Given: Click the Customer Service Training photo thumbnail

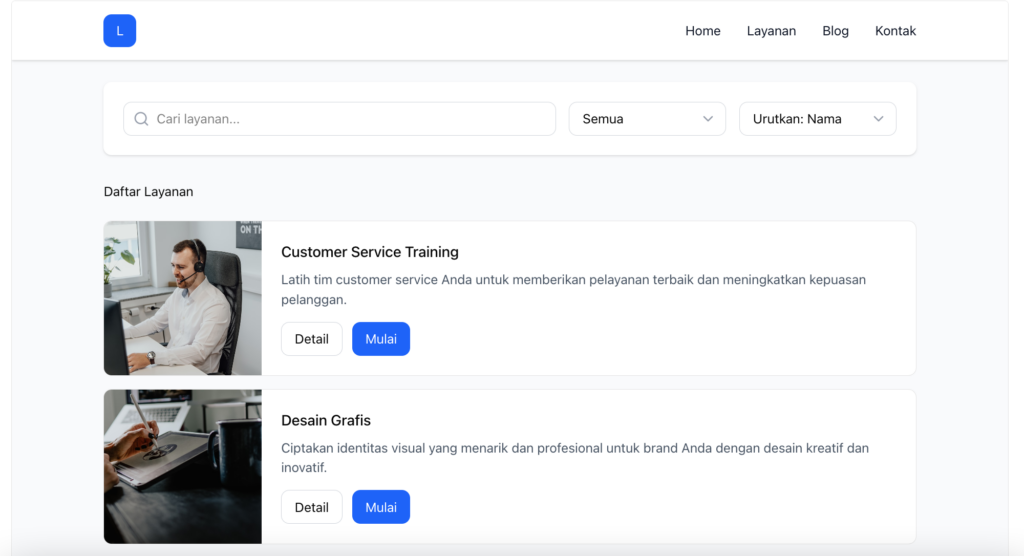Looking at the screenshot, I should point(183,298).
